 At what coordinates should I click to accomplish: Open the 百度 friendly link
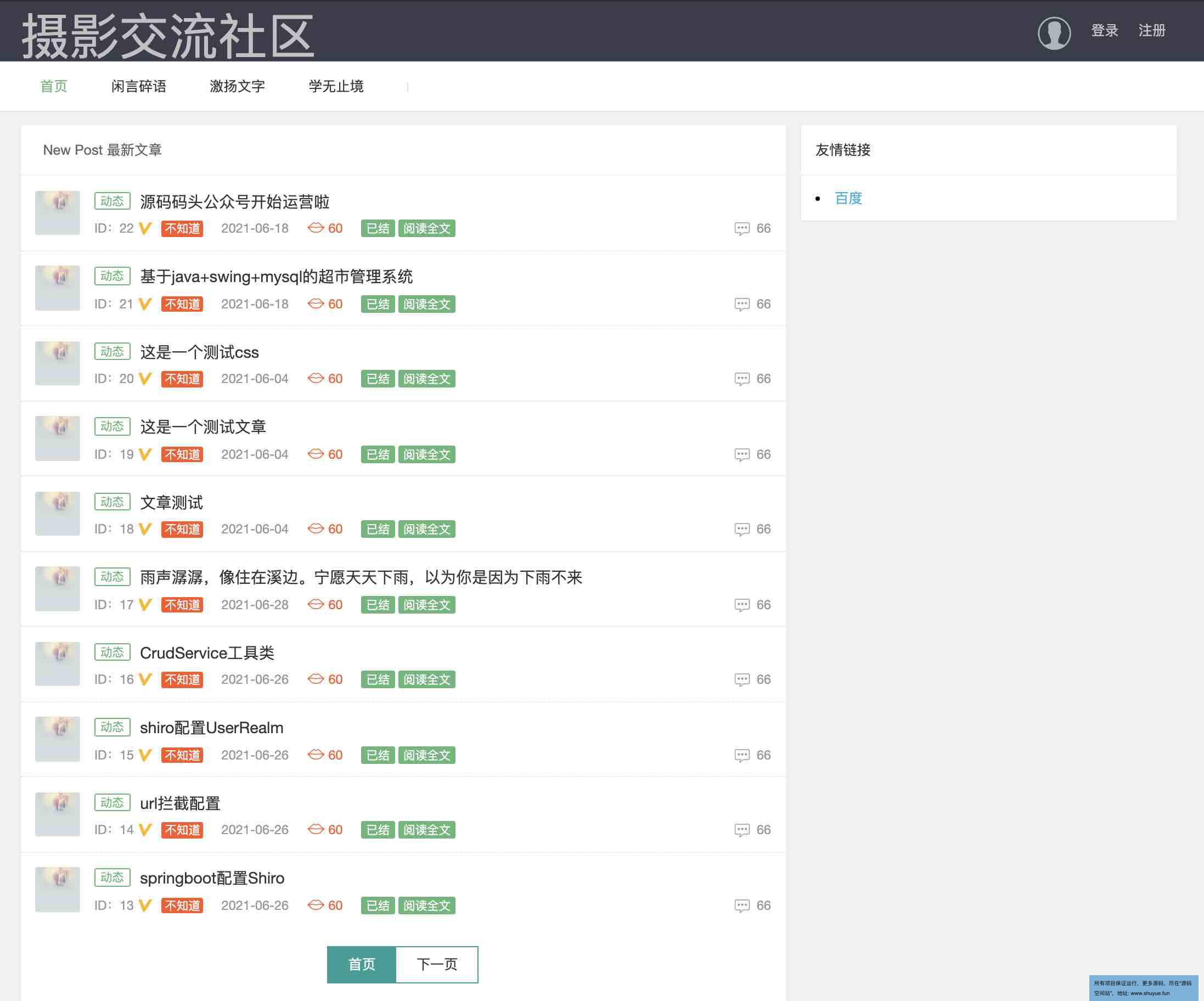coord(848,198)
